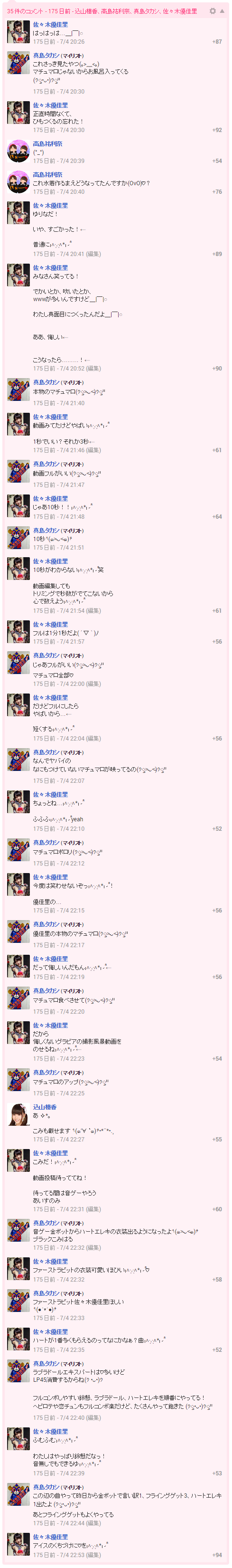This screenshot has height=1568, width=232.
Task: Click the +92 count on 20:30 comment
Action: [217, 130]
